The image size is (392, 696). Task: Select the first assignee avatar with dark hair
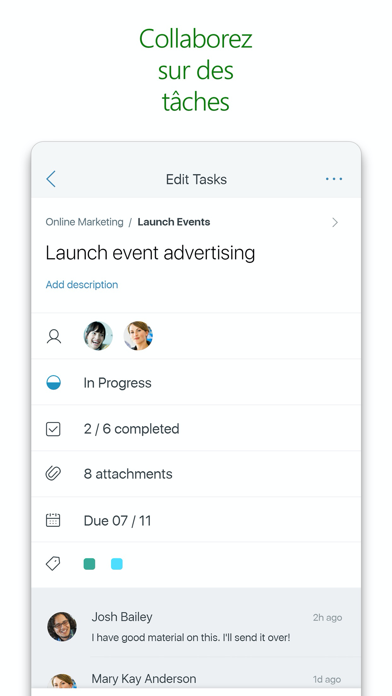[x=98, y=336]
